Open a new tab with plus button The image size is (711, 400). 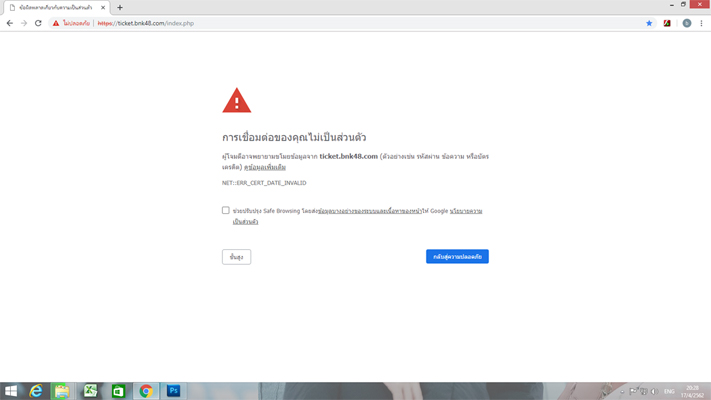coord(120,7)
